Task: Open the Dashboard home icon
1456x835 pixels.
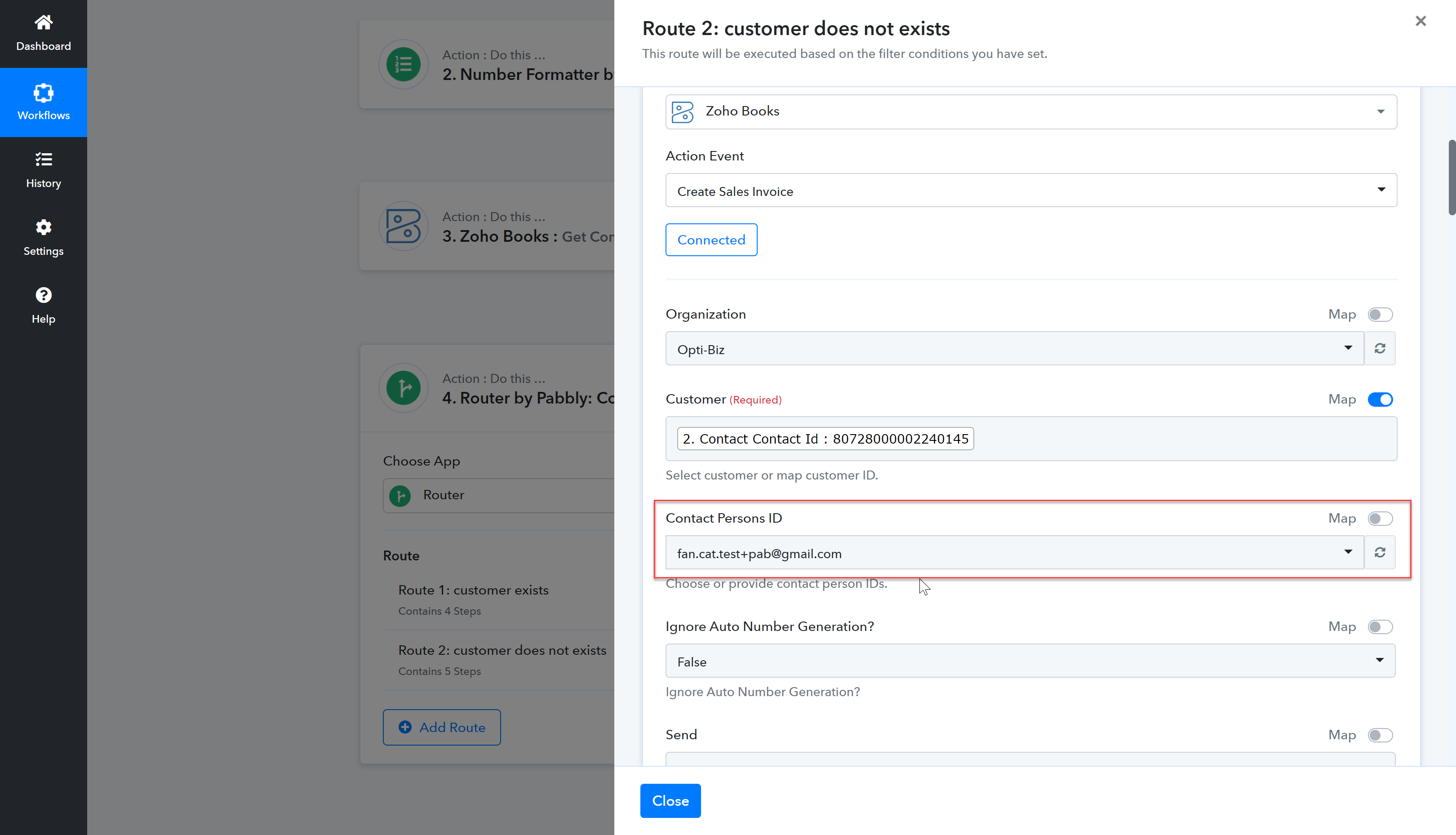Action: (44, 22)
